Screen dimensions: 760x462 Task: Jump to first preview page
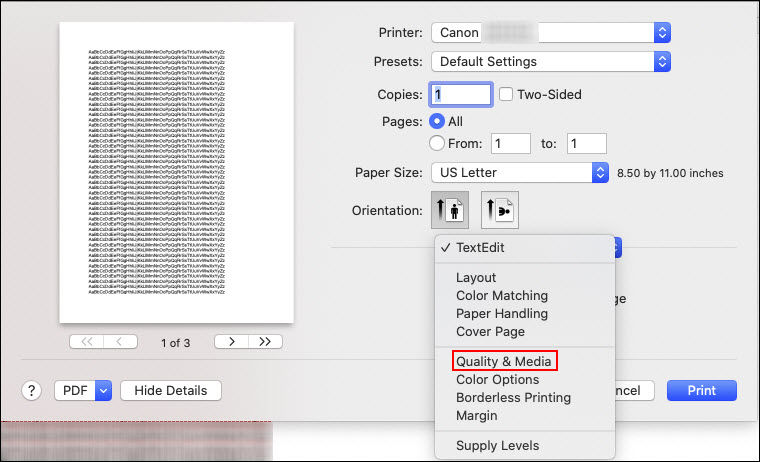[86, 341]
